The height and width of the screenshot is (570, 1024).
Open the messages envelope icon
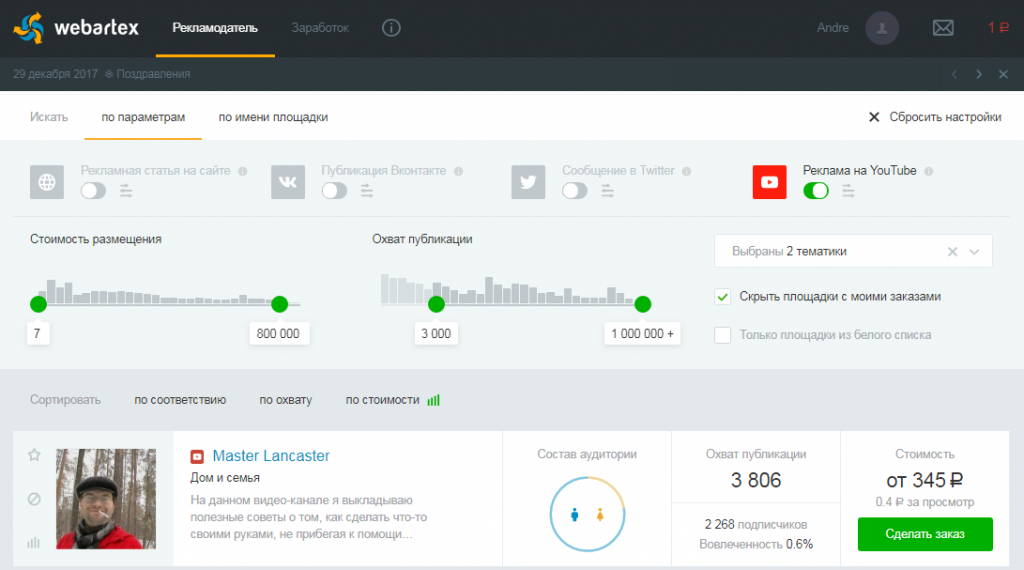(x=943, y=28)
